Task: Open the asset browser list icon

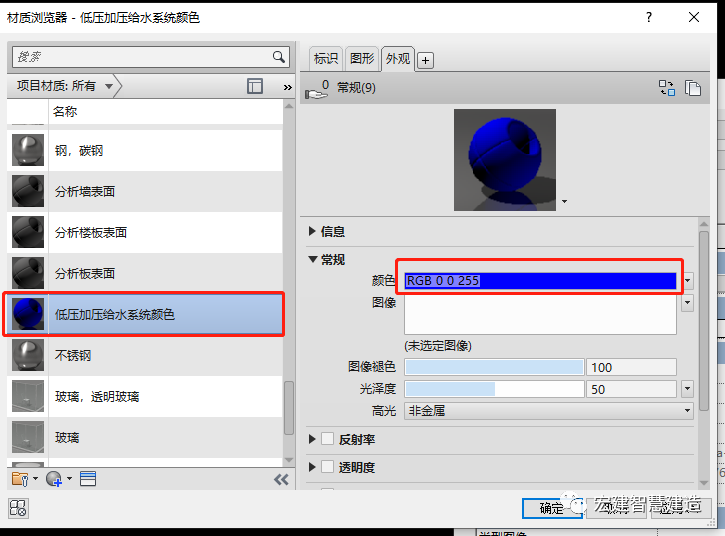Action: tap(88, 479)
